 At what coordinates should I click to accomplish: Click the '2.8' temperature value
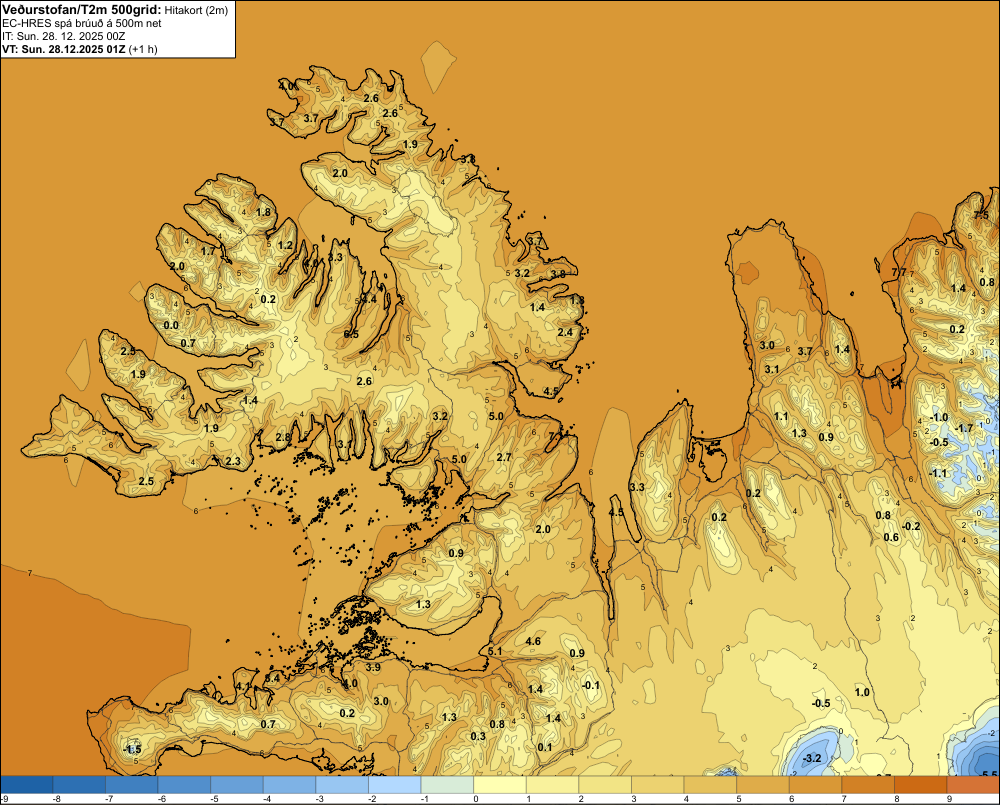coord(283,437)
